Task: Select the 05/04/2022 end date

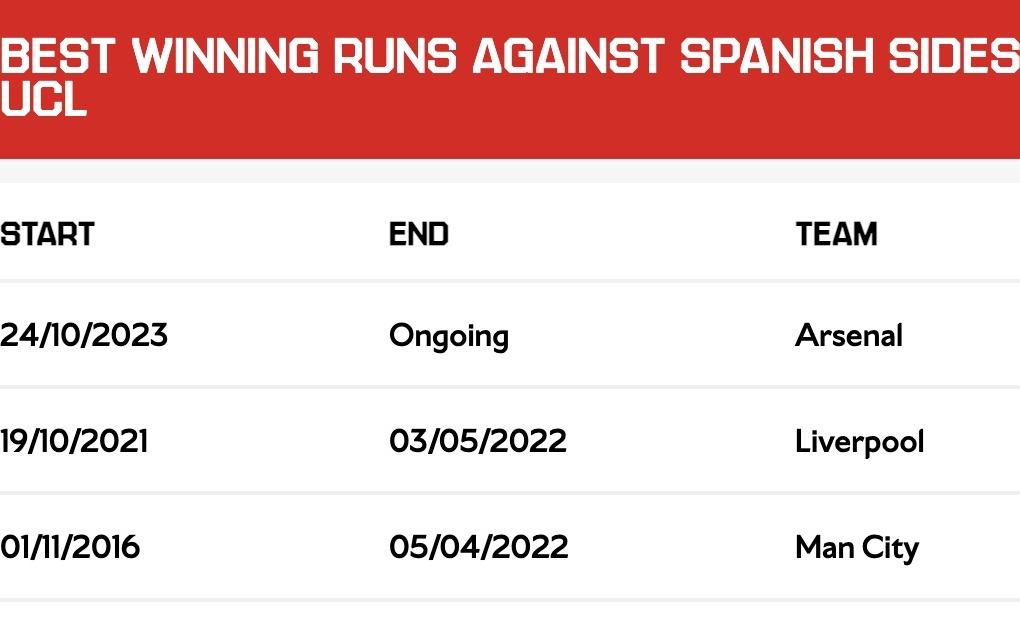Action: [x=478, y=547]
